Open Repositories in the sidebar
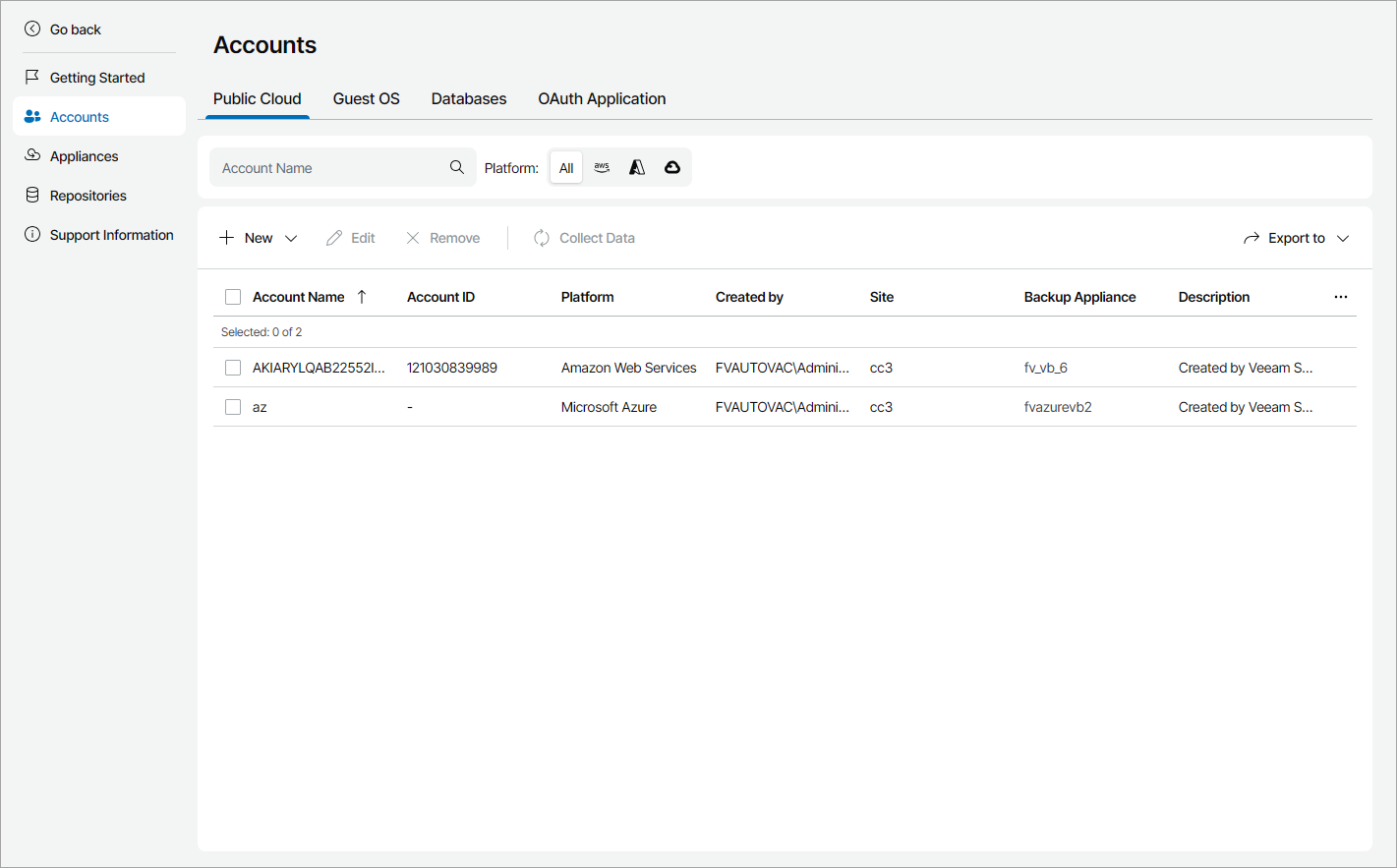 click(87, 196)
